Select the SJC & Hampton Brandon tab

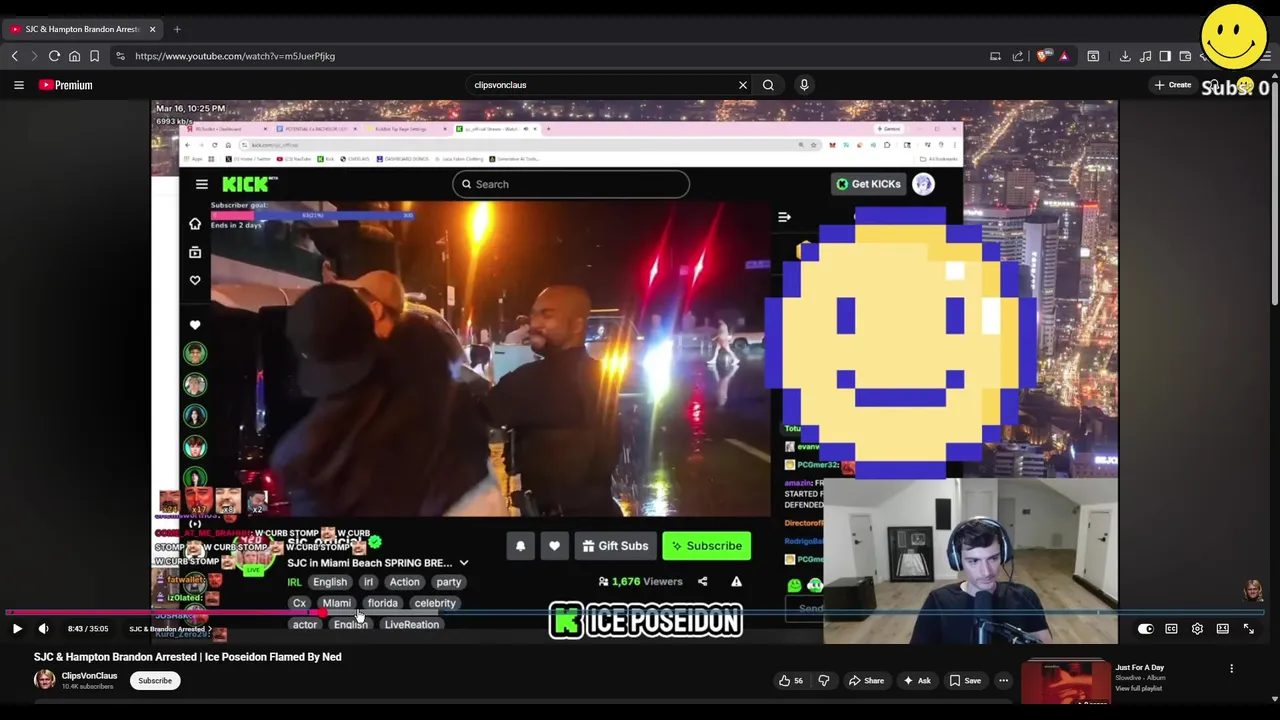coord(84,29)
